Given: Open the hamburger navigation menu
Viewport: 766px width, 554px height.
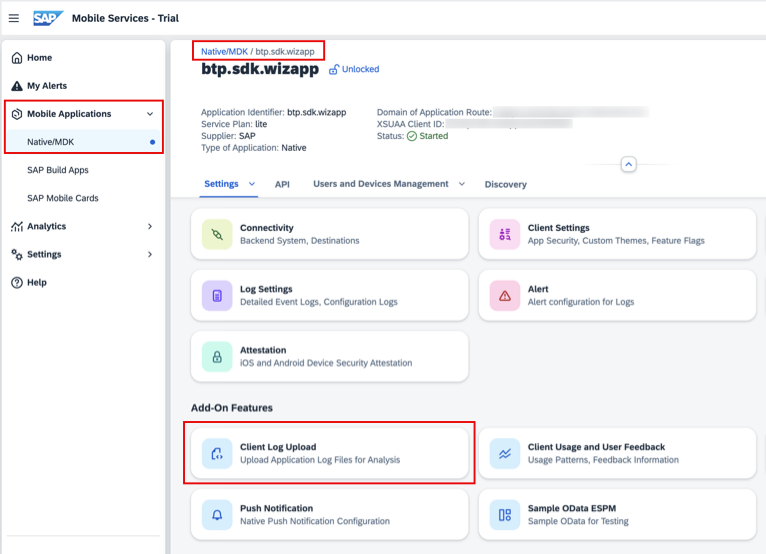Looking at the screenshot, I should pos(14,18).
